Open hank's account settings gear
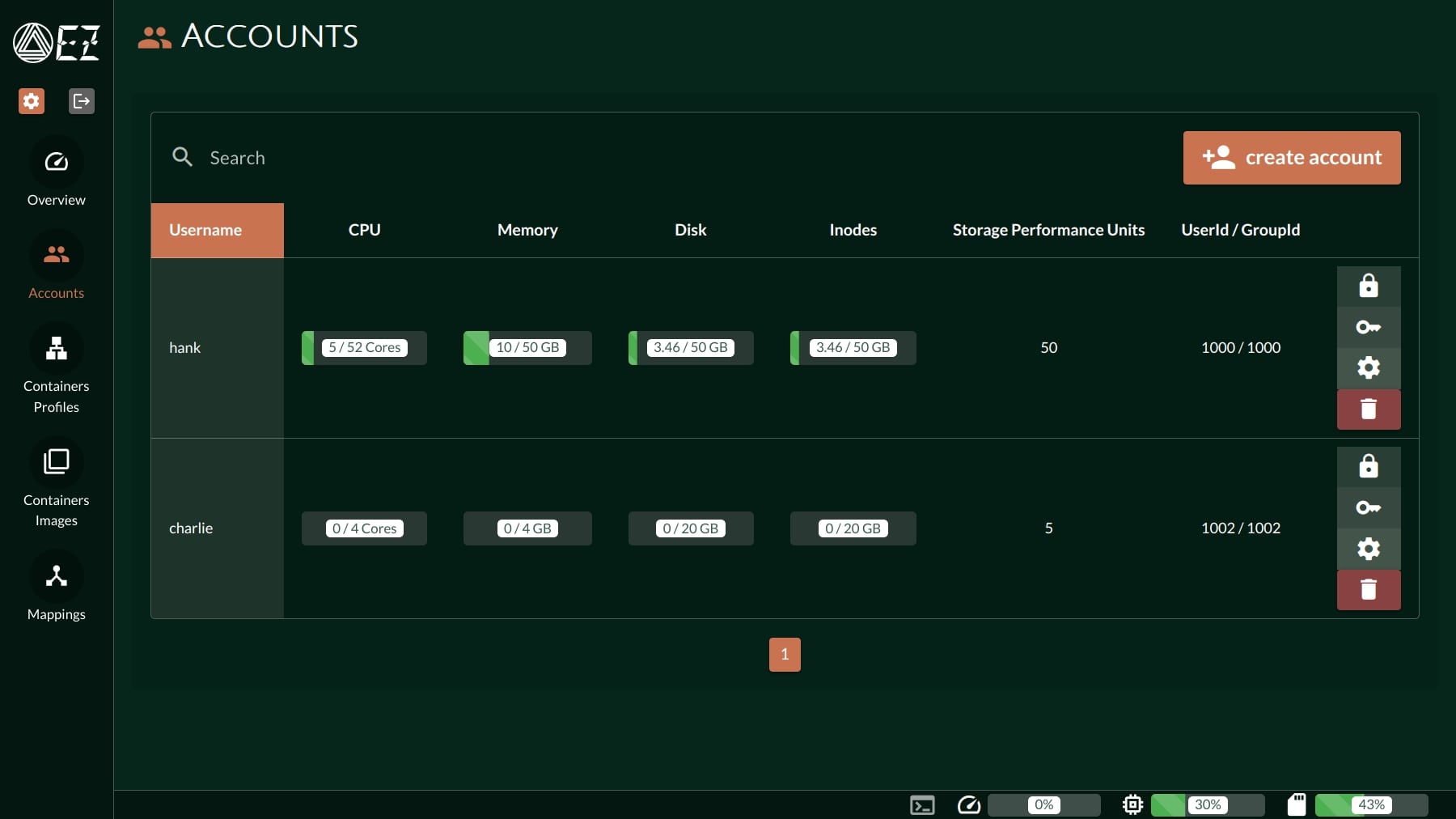 click(1368, 368)
